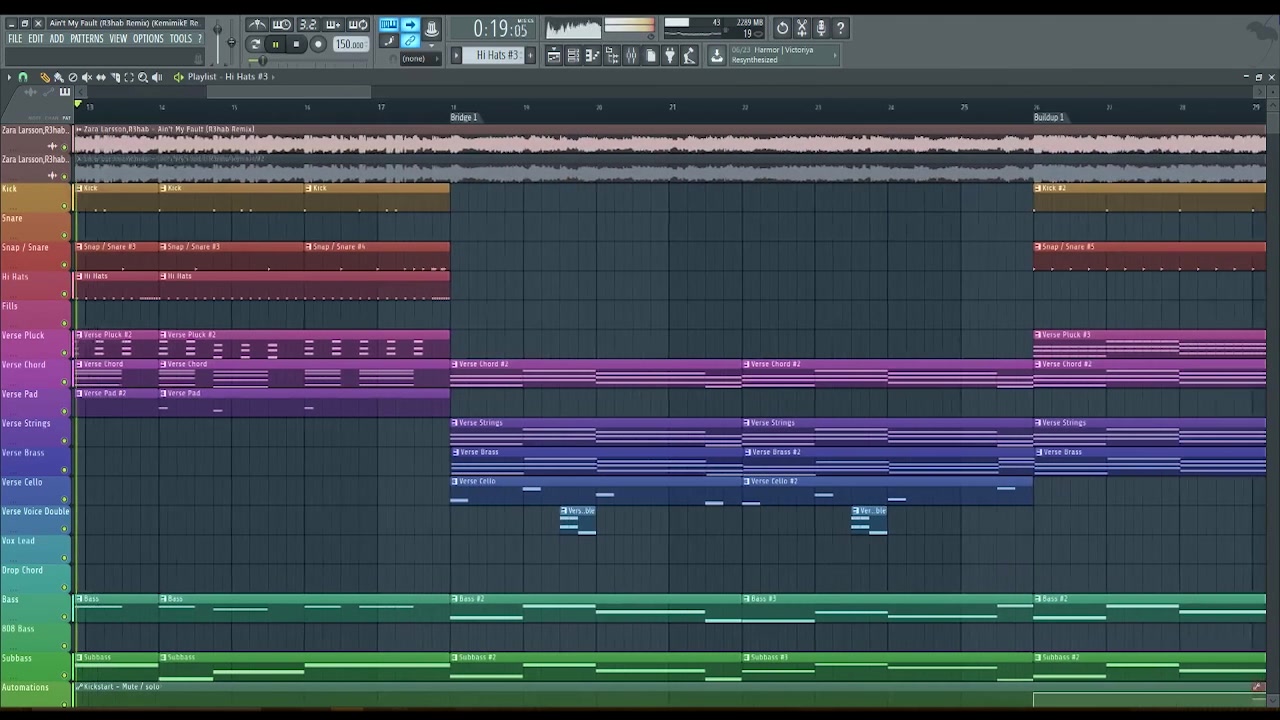Pause playback with the pause button
The height and width of the screenshot is (720, 1280).
pos(275,44)
